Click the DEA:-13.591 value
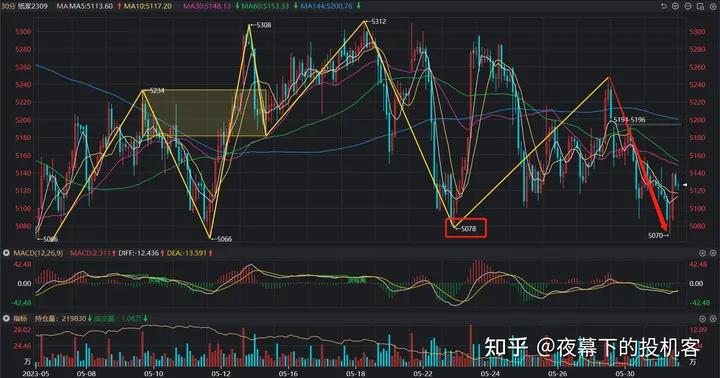The width and height of the screenshot is (720, 378). coord(186,253)
